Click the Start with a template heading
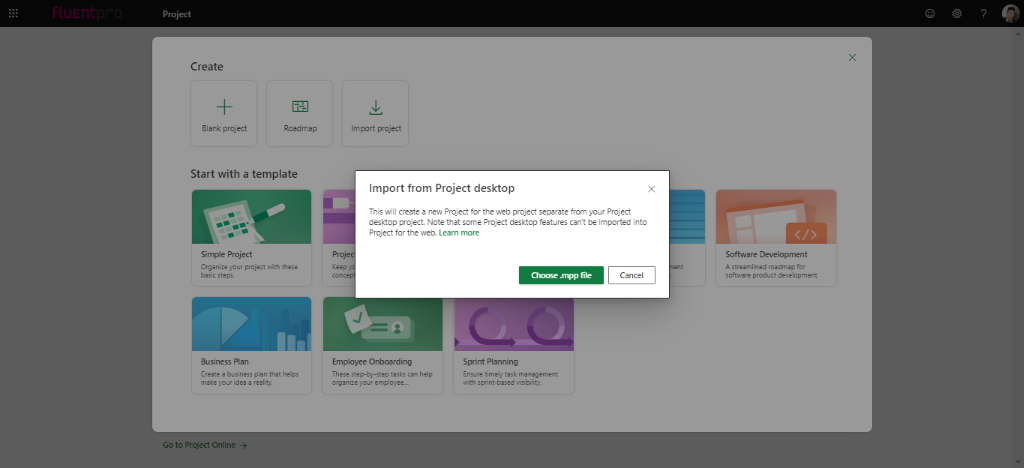 (x=244, y=174)
